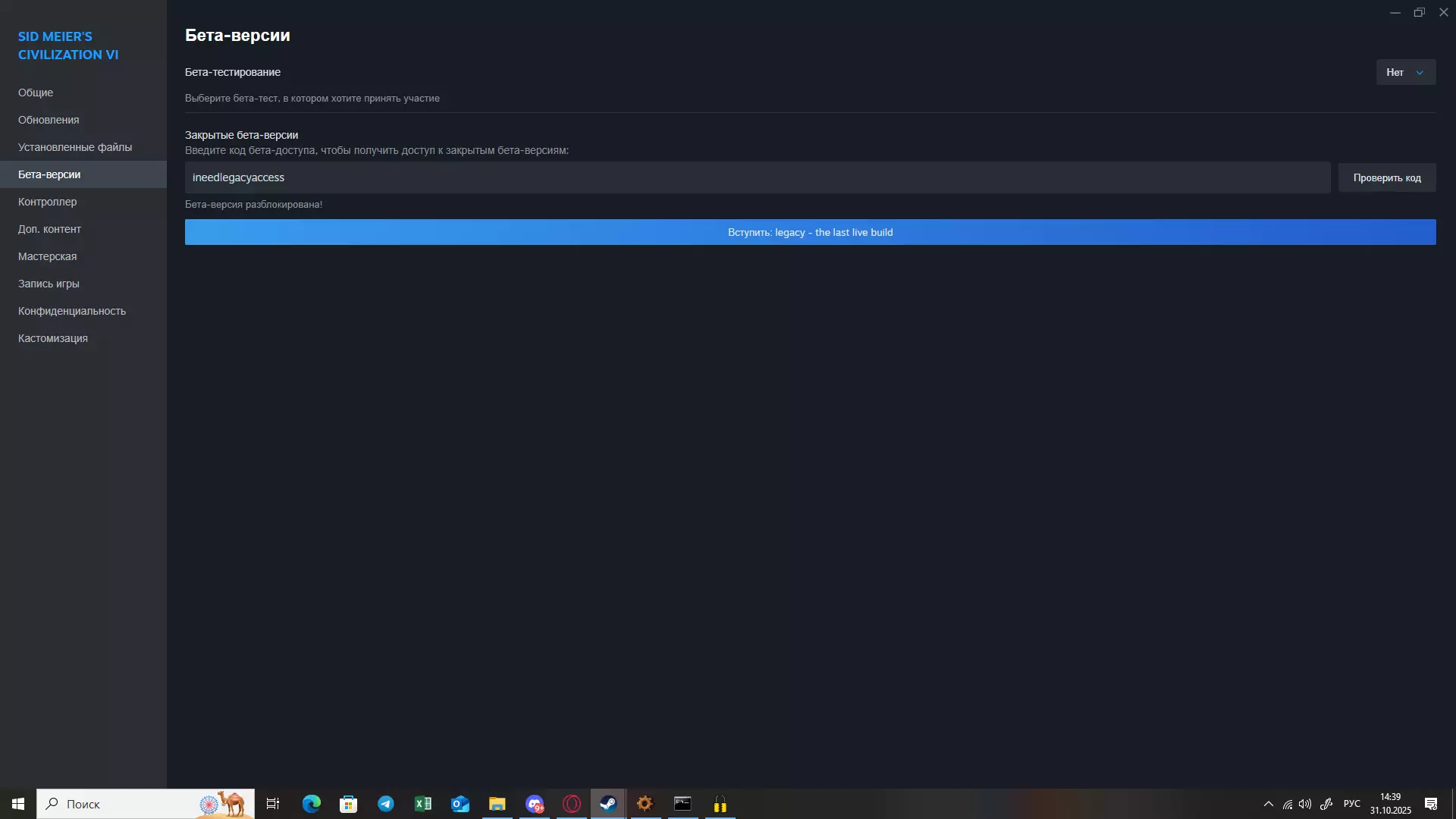Open the Нет beta-testing dropdown
Viewport: 1456px width, 819px height.
pyautogui.click(x=1405, y=72)
